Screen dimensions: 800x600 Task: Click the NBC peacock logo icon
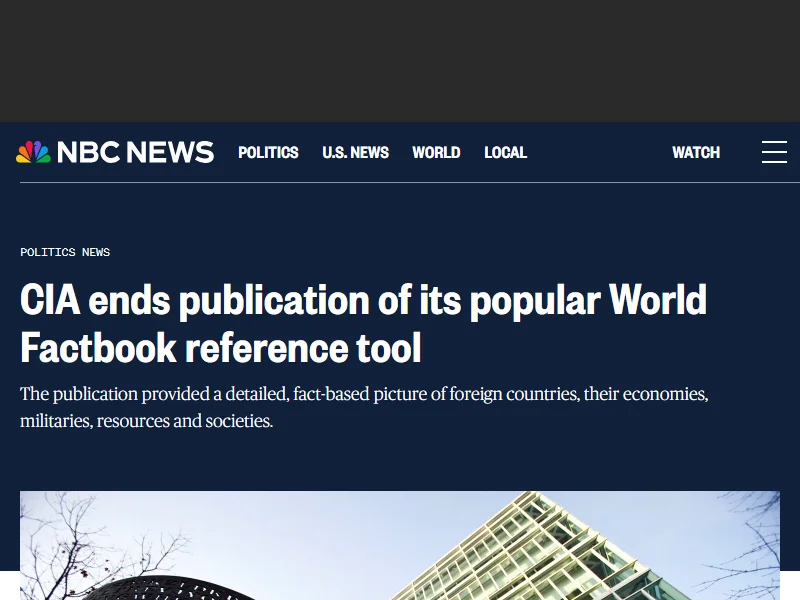tap(33, 152)
